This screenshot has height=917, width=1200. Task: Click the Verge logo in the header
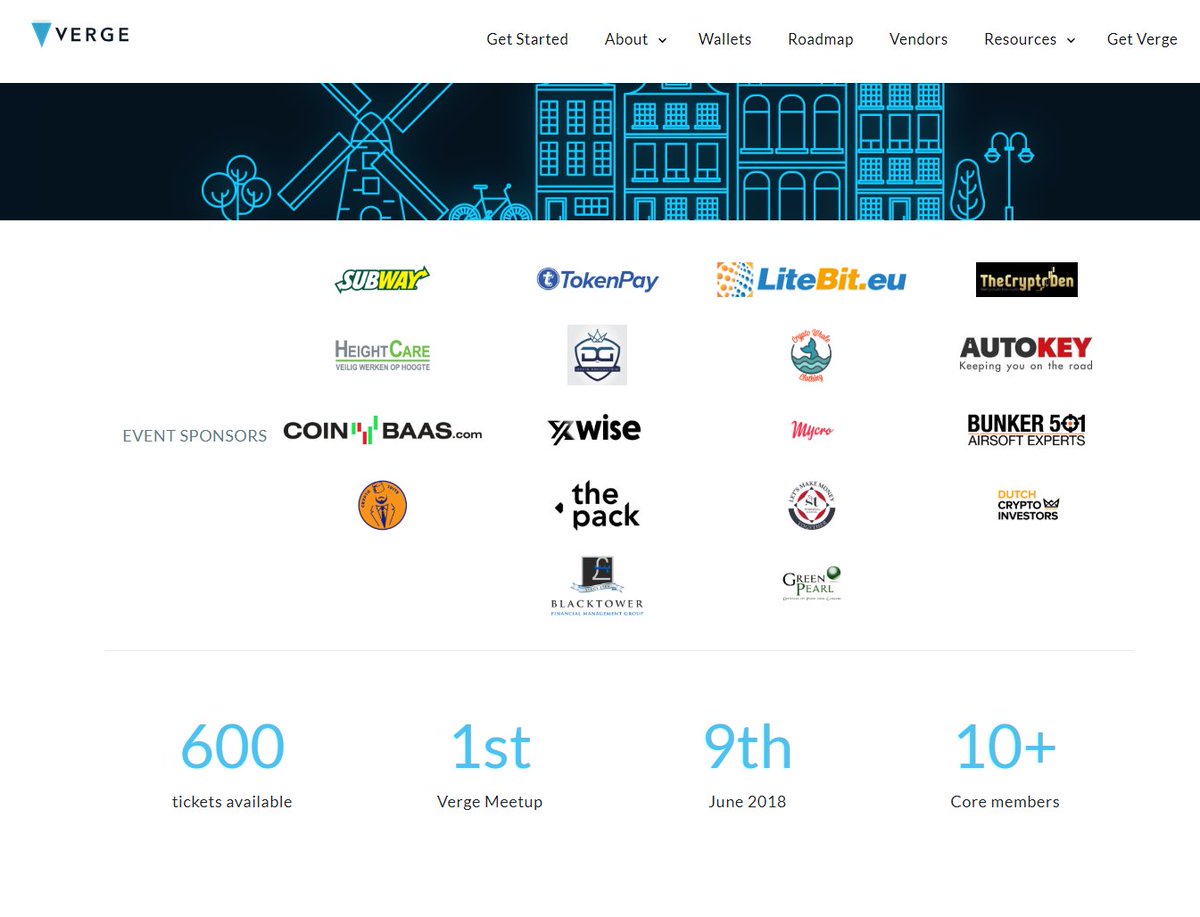(80, 35)
